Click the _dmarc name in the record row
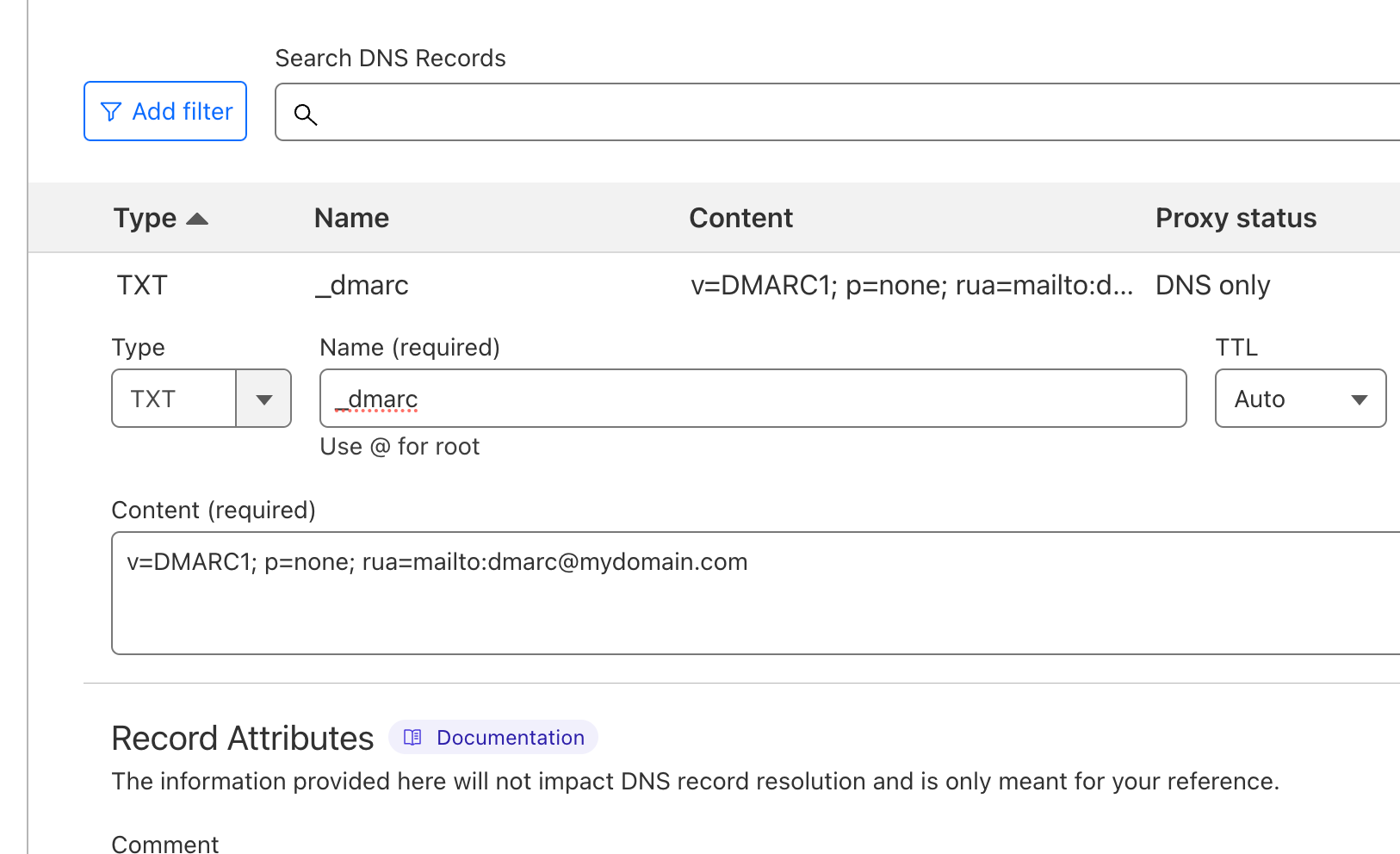Screen dimensions: 1400x854 point(362,286)
